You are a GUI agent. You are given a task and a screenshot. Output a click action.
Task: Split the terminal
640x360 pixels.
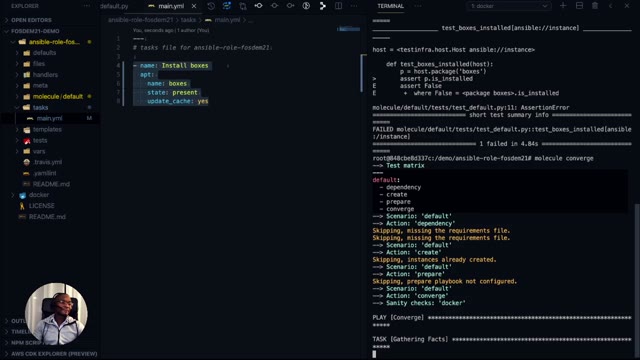coord(579,6)
